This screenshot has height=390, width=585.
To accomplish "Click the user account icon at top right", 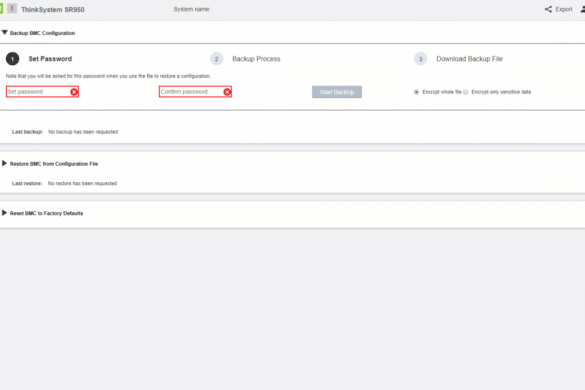I will pos(583,9).
